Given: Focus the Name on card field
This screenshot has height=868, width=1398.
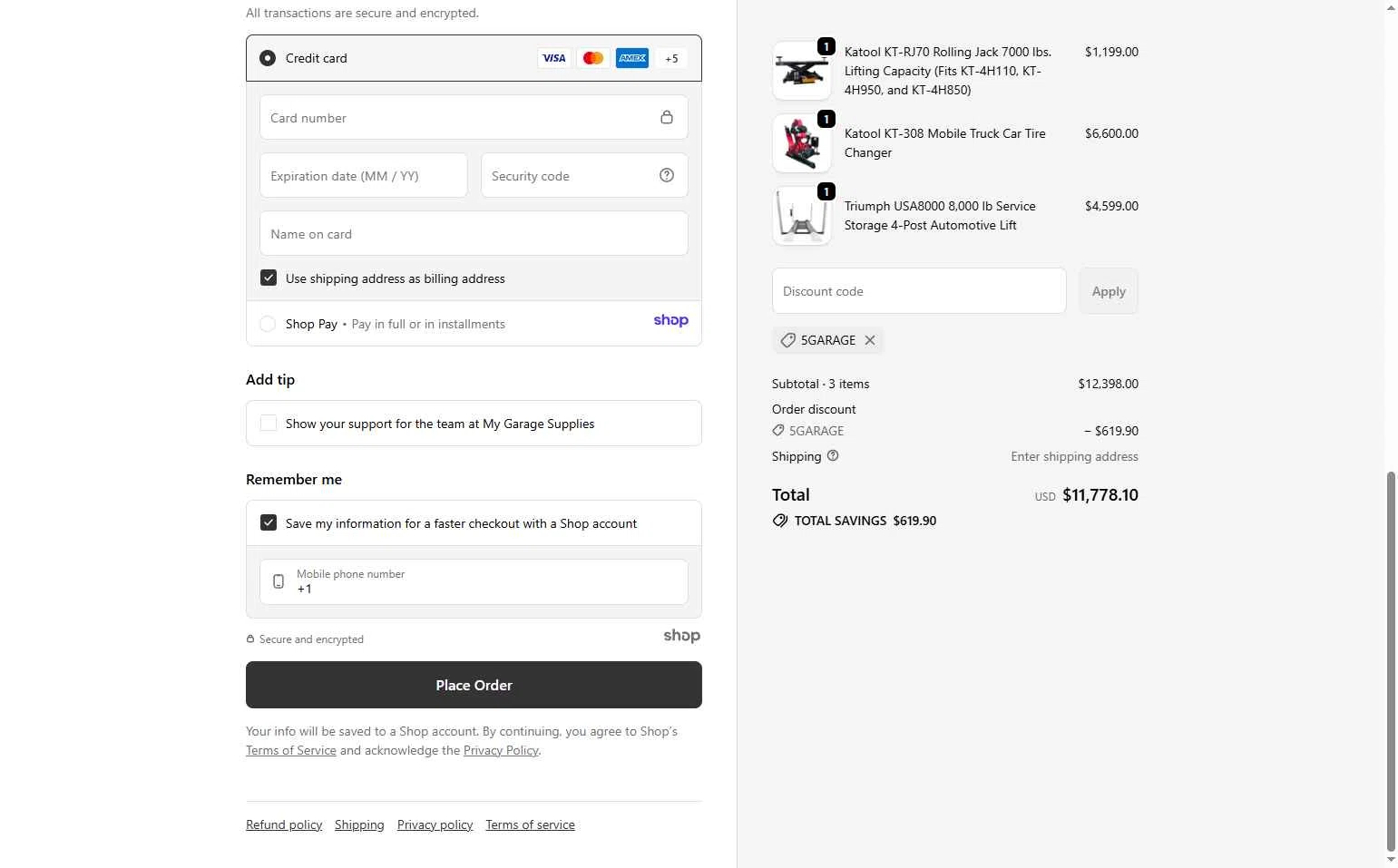Looking at the screenshot, I should (474, 233).
